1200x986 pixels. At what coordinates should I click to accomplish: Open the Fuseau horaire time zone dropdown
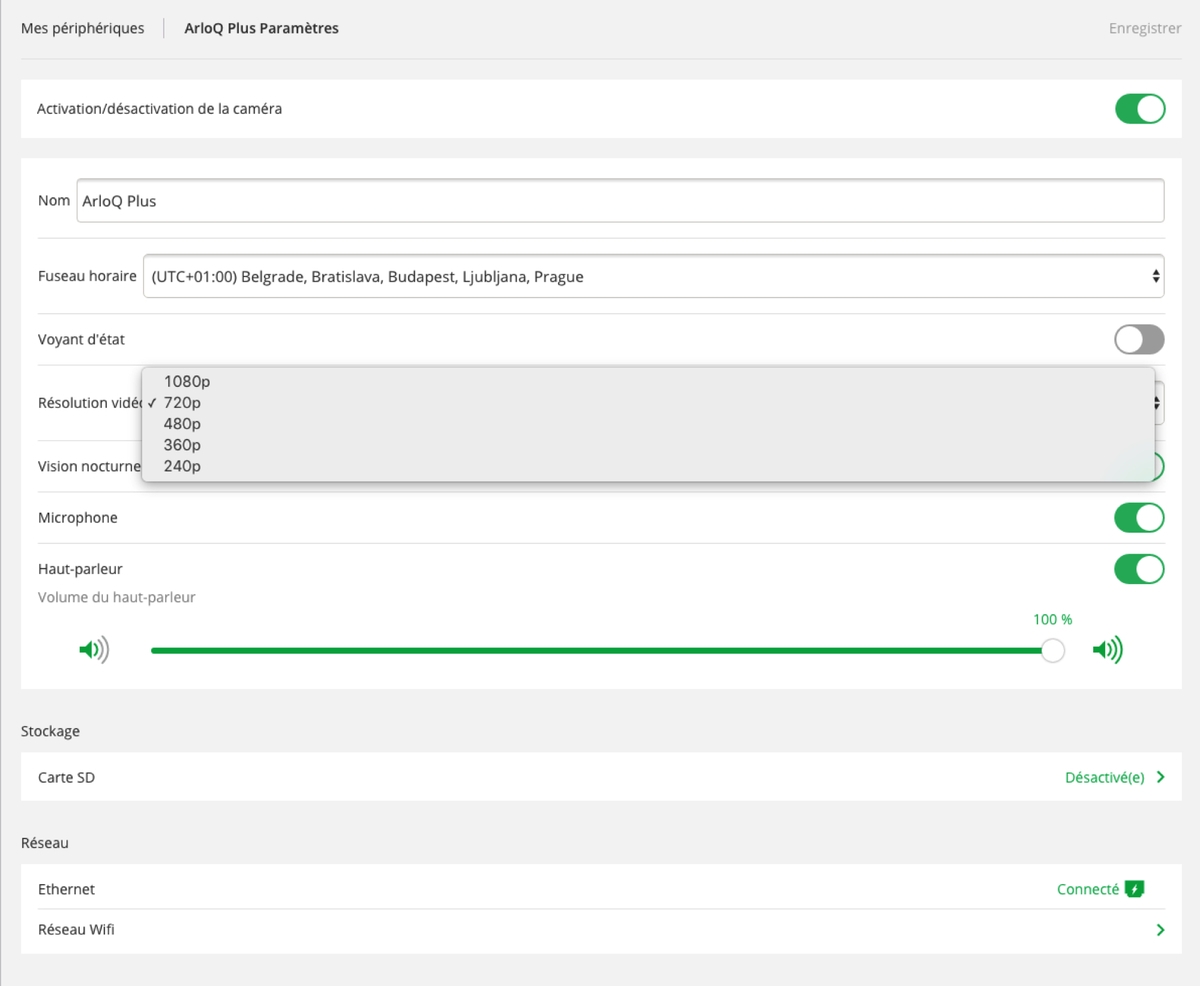pyautogui.click(x=654, y=276)
